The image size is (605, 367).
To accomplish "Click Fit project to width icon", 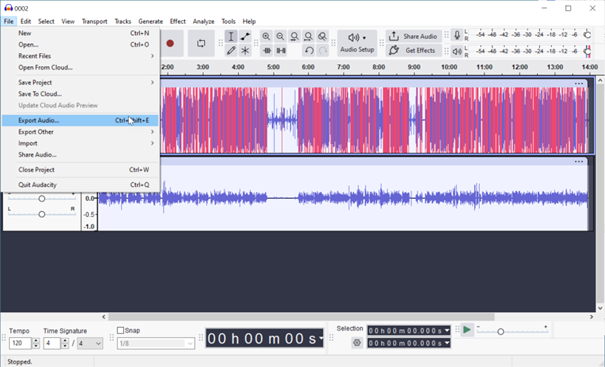I will coord(308,37).
